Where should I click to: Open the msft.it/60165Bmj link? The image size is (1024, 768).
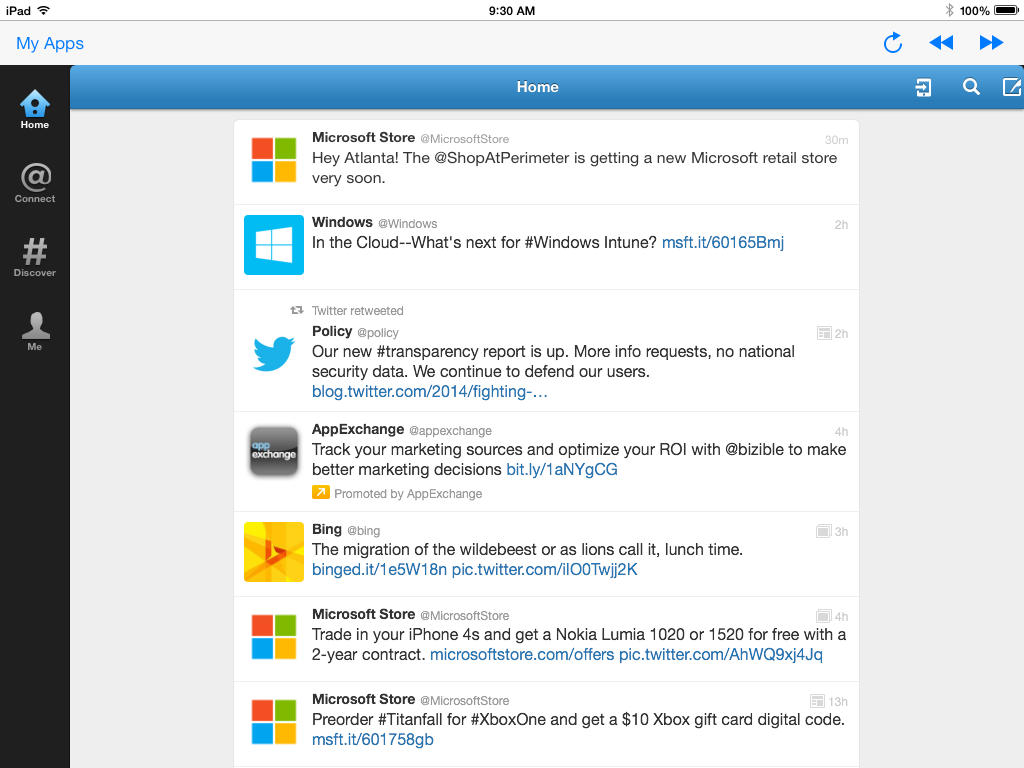pyautogui.click(x=722, y=242)
